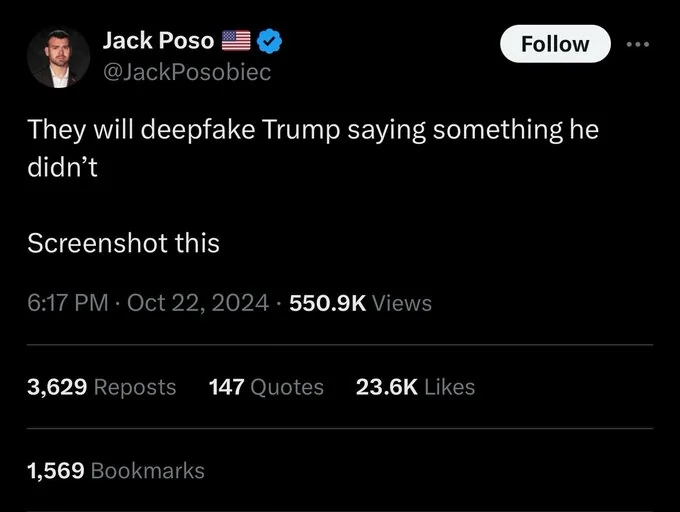680x512 pixels.
Task: Open Jack Poso's profile picture
Action: pos(55,58)
